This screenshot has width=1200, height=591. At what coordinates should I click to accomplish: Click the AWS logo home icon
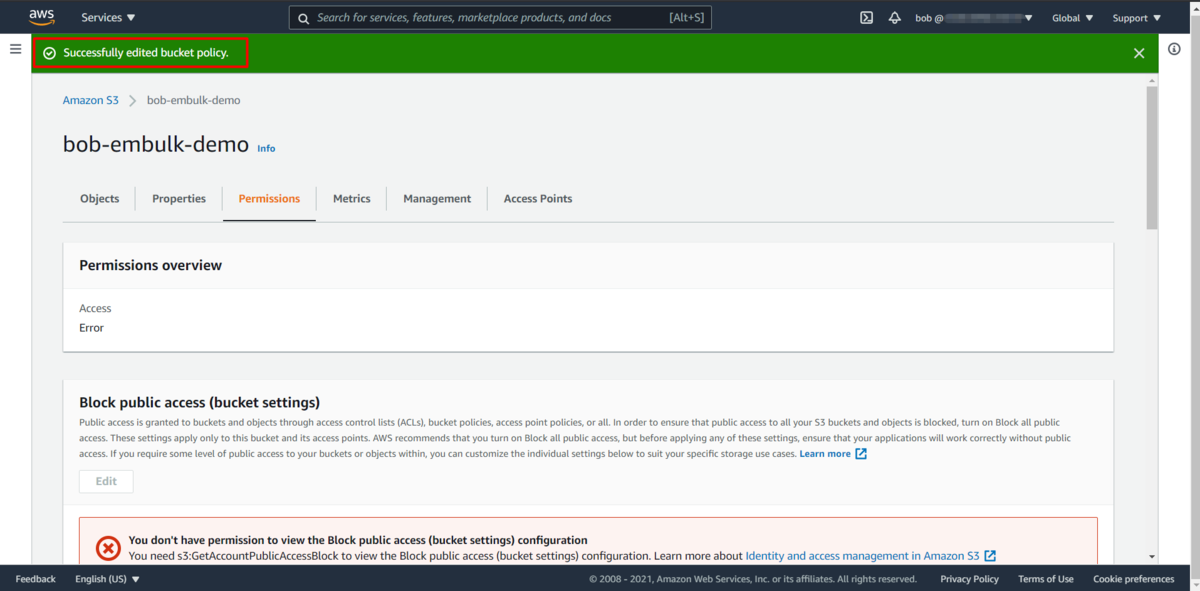click(x=41, y=17)
